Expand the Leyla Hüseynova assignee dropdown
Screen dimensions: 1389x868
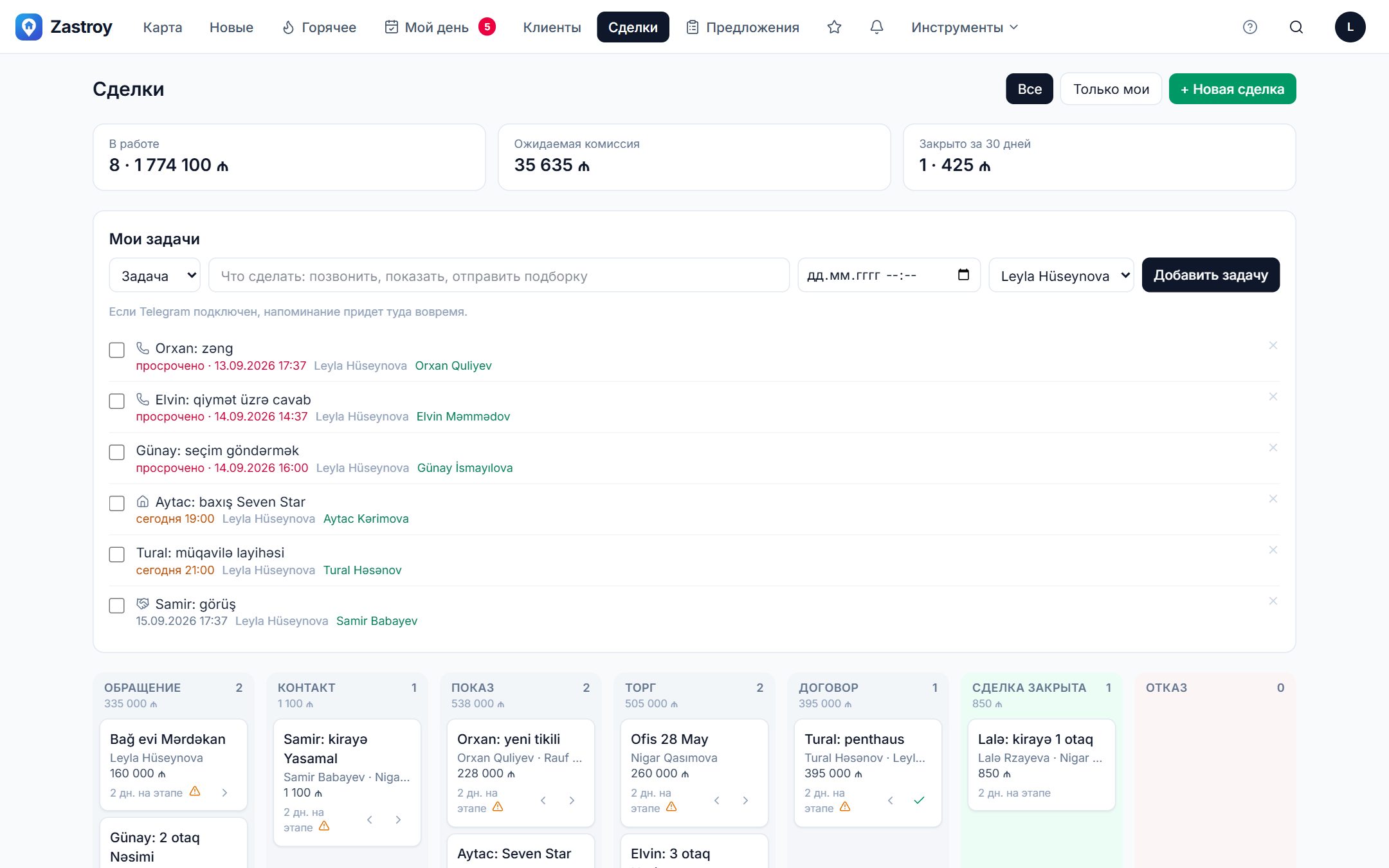(x=1061, y=275)
